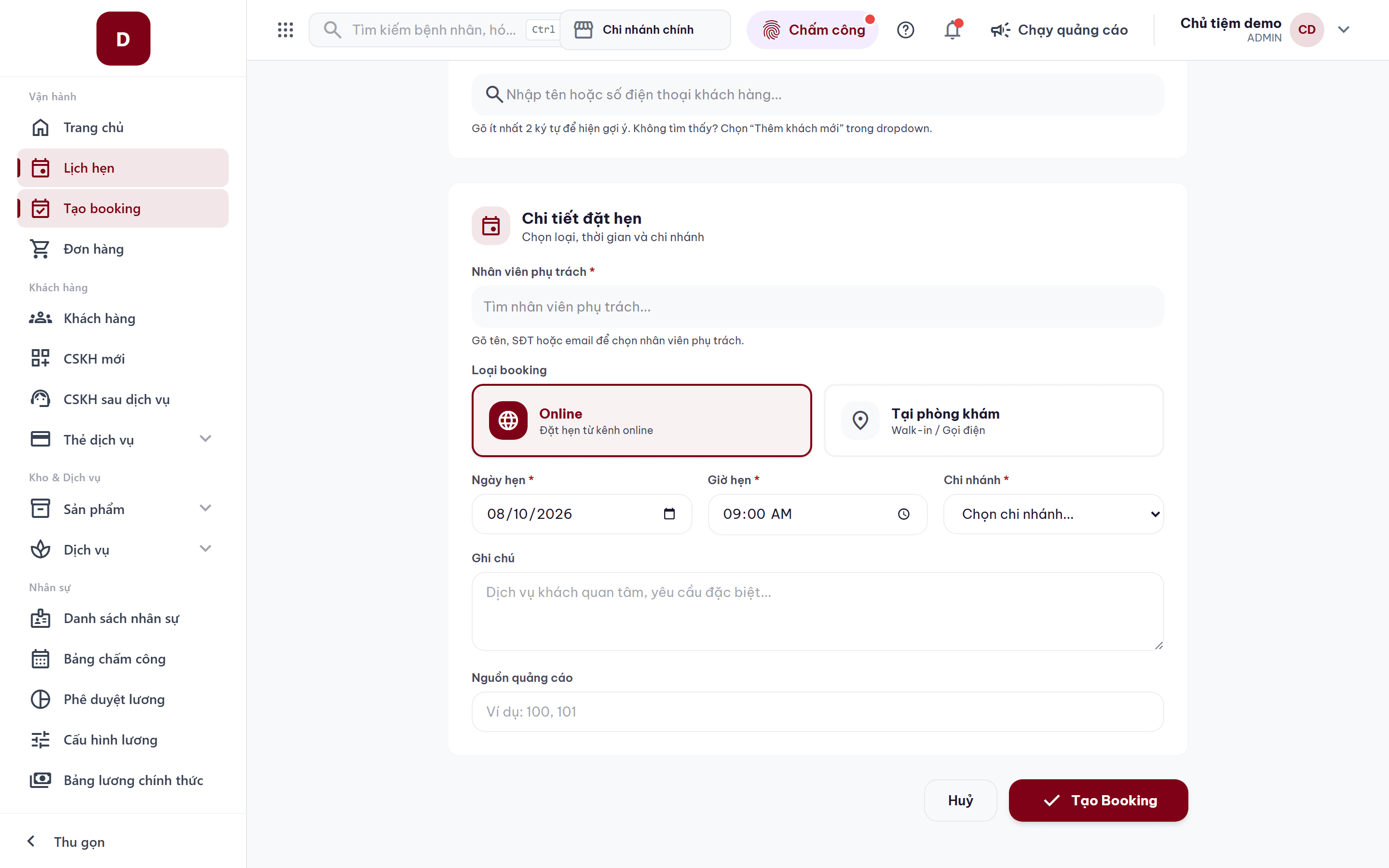Click customer name or phone search field

pos(817,95)
